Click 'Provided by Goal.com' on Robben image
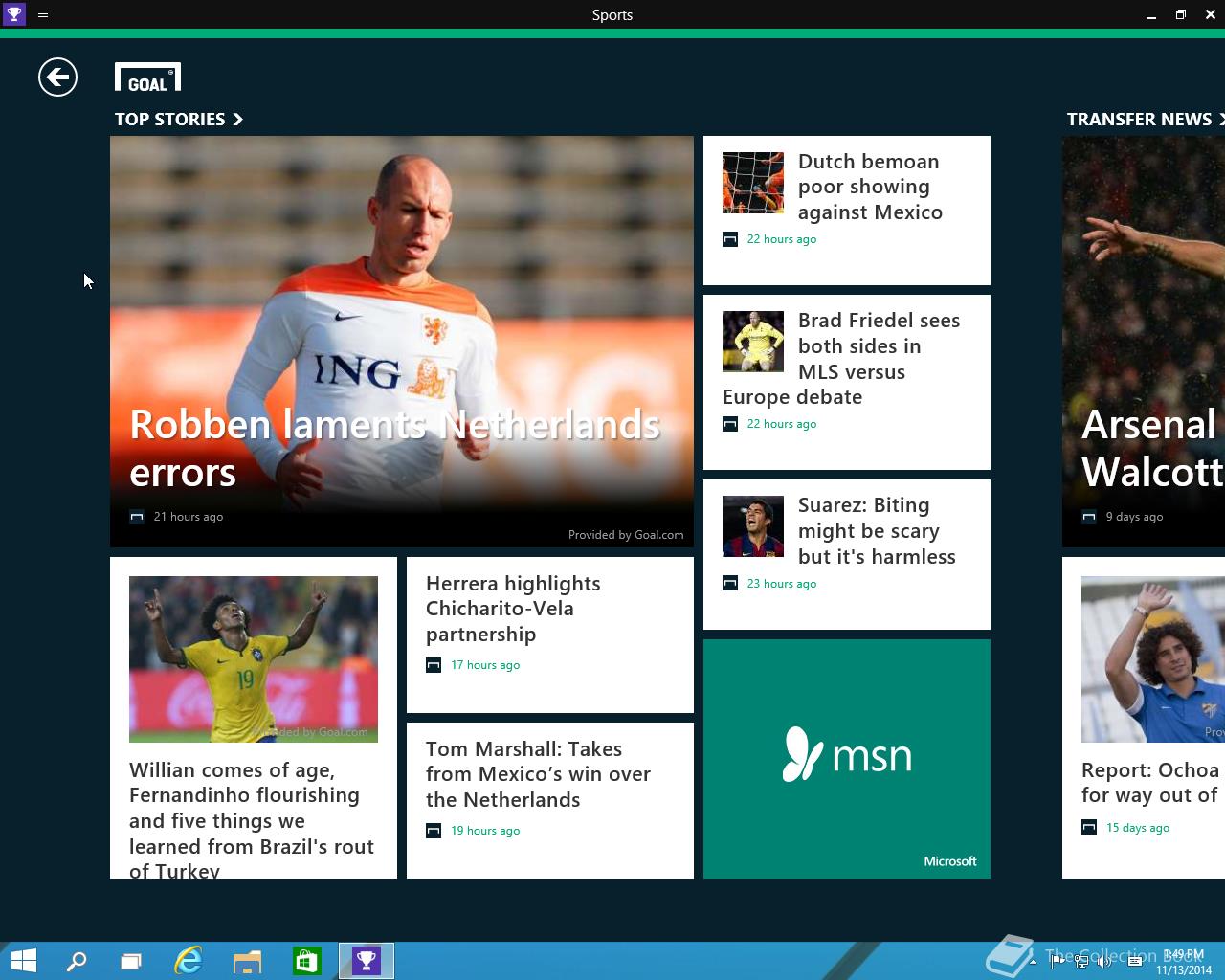1225x980 pixels. point(626,535)
